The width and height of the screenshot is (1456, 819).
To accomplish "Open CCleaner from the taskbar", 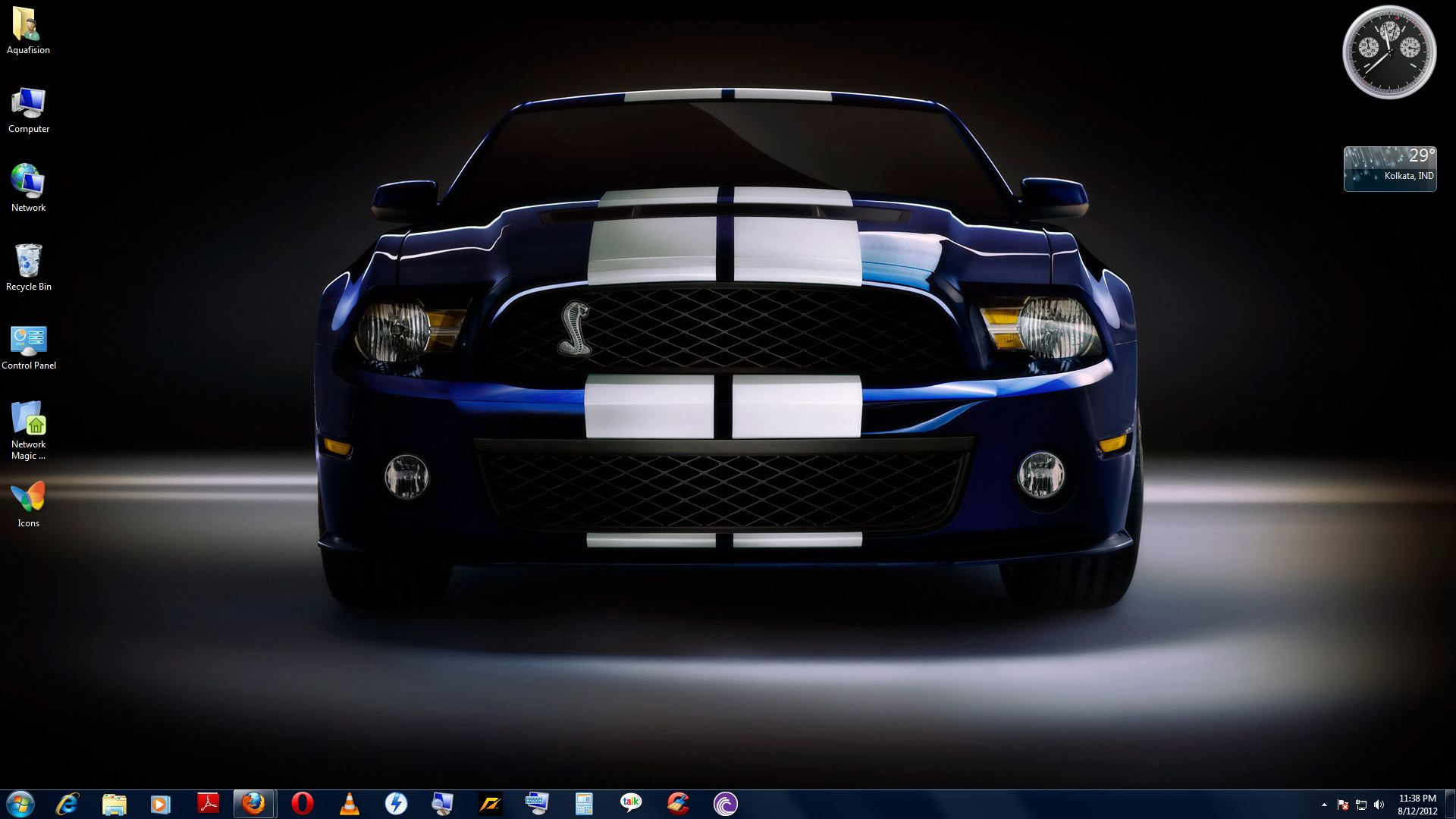I will tap(678, 804).
